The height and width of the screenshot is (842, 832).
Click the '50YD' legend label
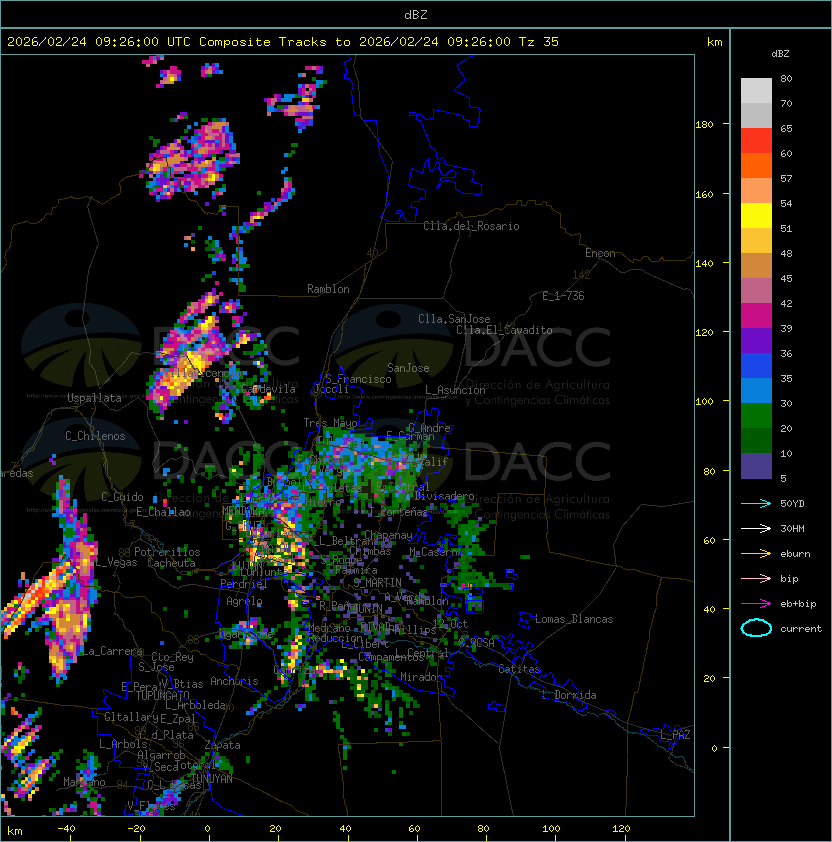[792, 504]
